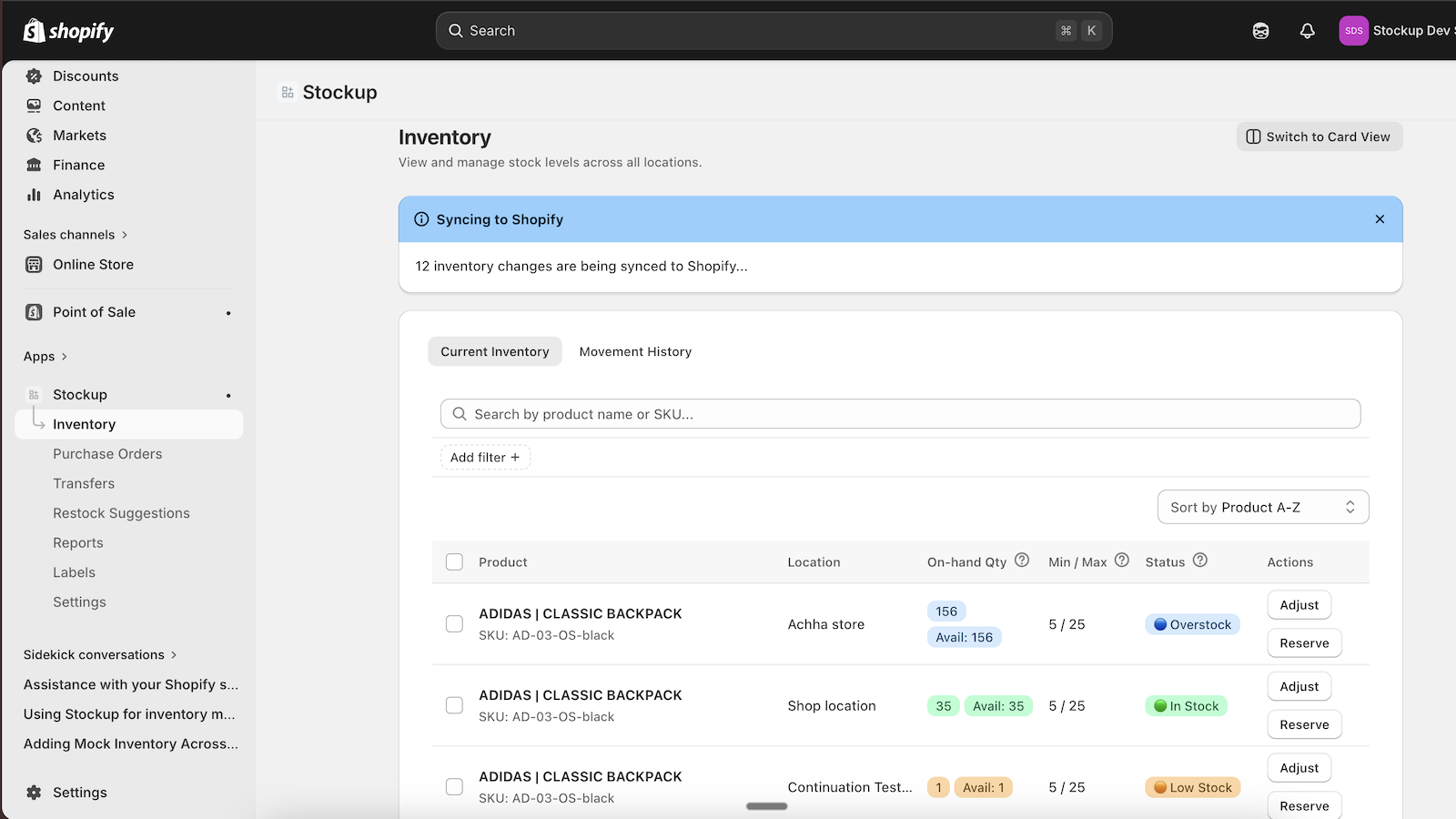This screenshot has width=1456, height=819.
Task: Click the Analytics bar chart icon
Action: [34, 195]
